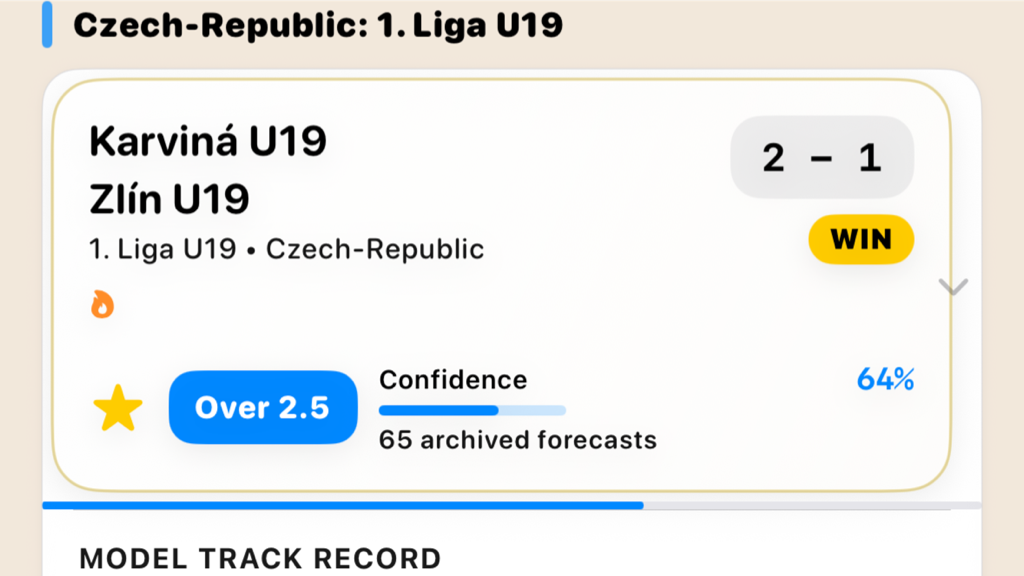The image size is (1024, 576).
Task: Click the 64% confidence value
Action: 885,379
